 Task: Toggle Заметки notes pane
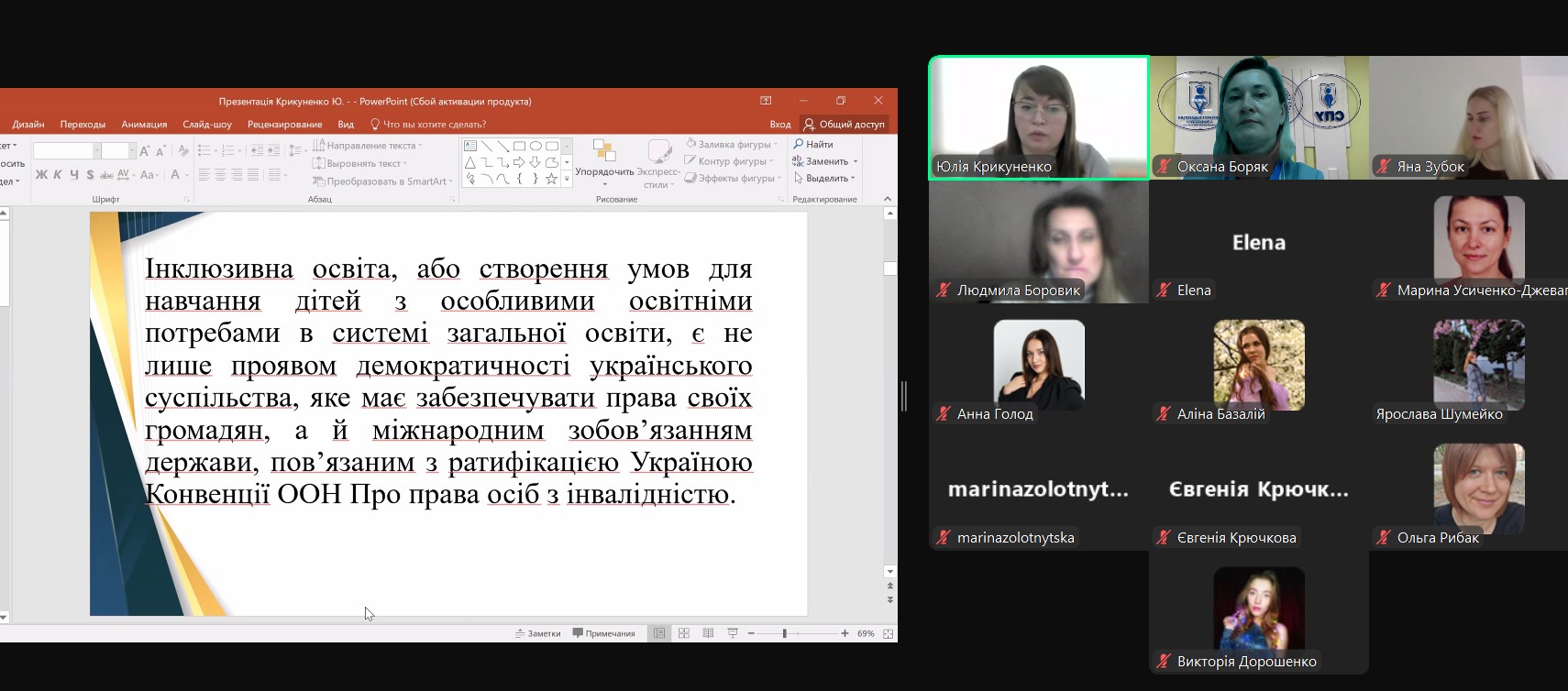(537, 633)
